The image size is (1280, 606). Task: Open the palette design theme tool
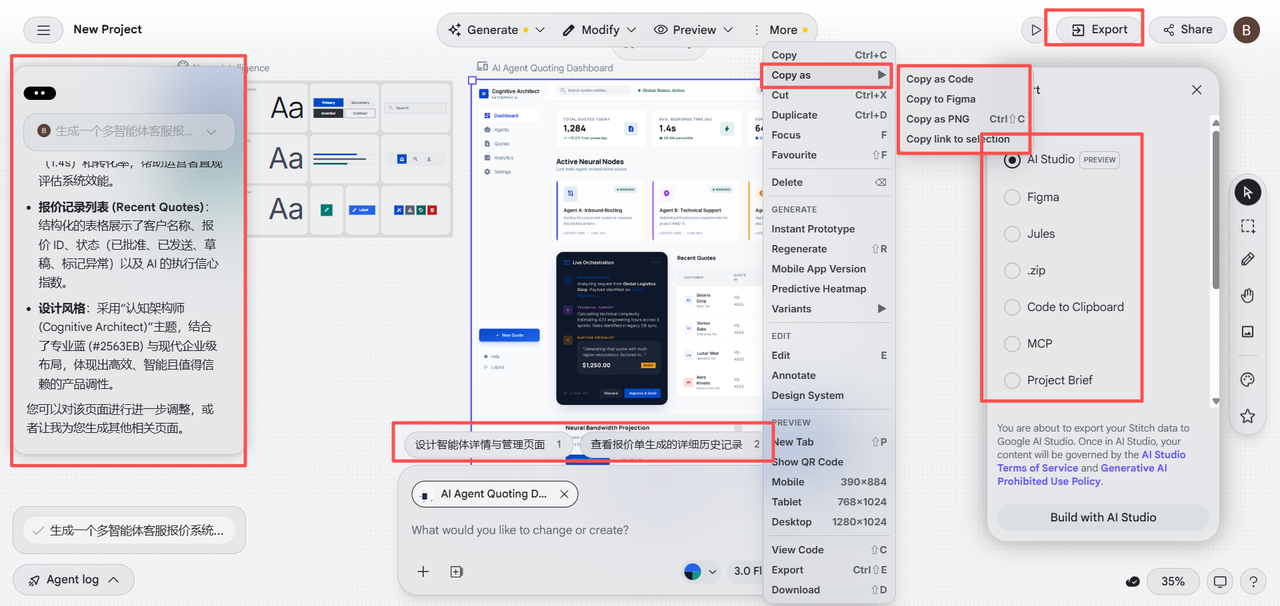[1247, 380]
